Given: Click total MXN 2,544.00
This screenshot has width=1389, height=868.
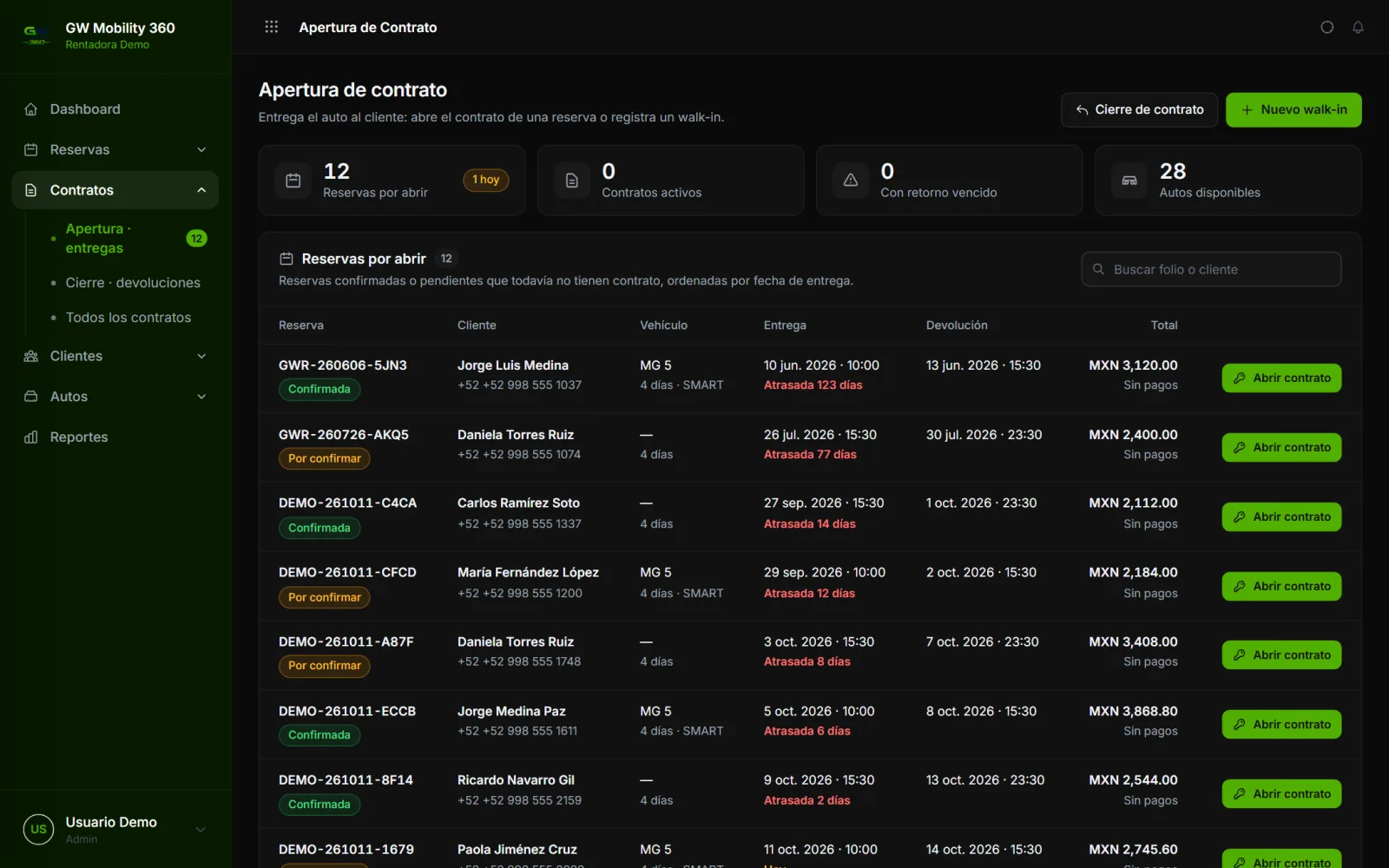Looking at the screenshot, I should [x=1133, y=780].
